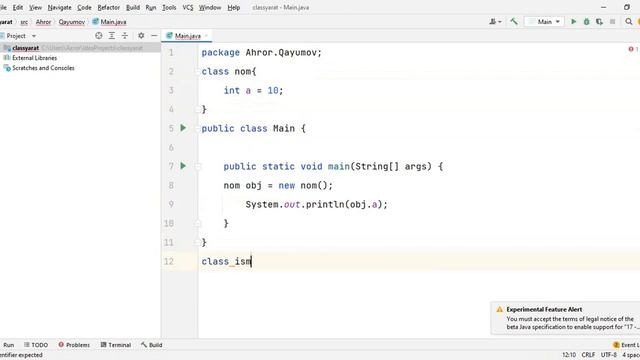
Task: Click run gutter arrow beside class Main
Action: [x=183, y=128]
